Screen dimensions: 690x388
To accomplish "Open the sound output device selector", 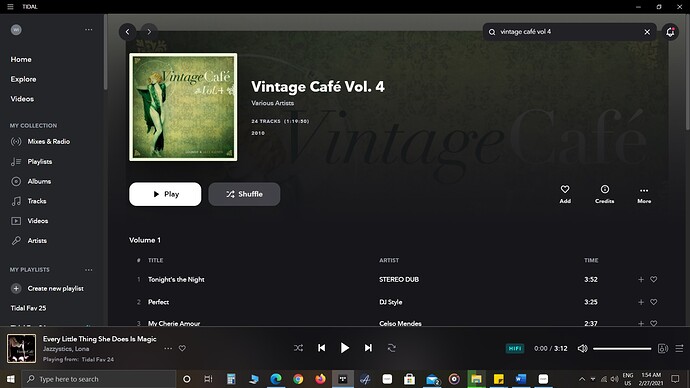I will pyautogui.click(x=663, y=348).
